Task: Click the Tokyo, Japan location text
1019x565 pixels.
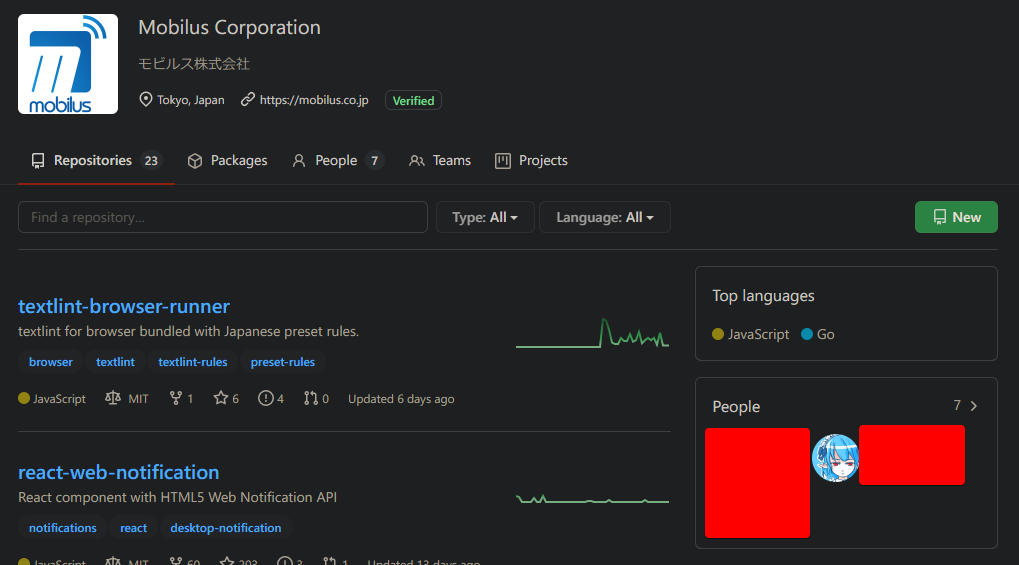Action: [x=190, y=100]
